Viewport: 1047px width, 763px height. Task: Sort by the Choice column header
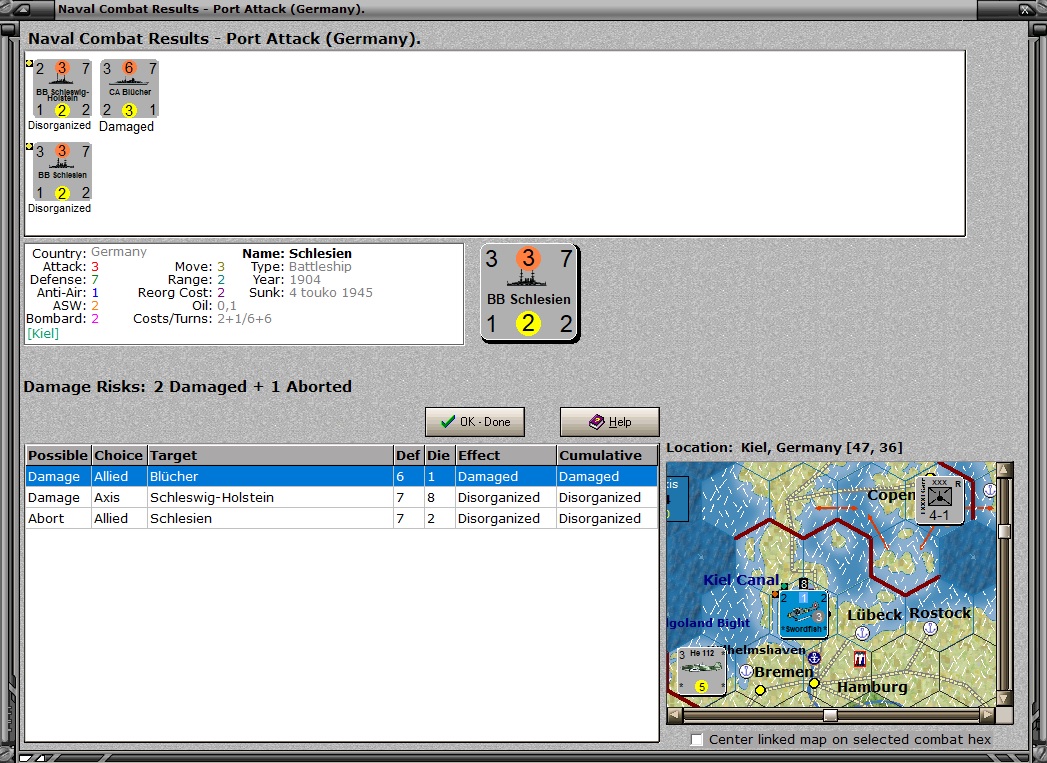(x=119, y=455)
